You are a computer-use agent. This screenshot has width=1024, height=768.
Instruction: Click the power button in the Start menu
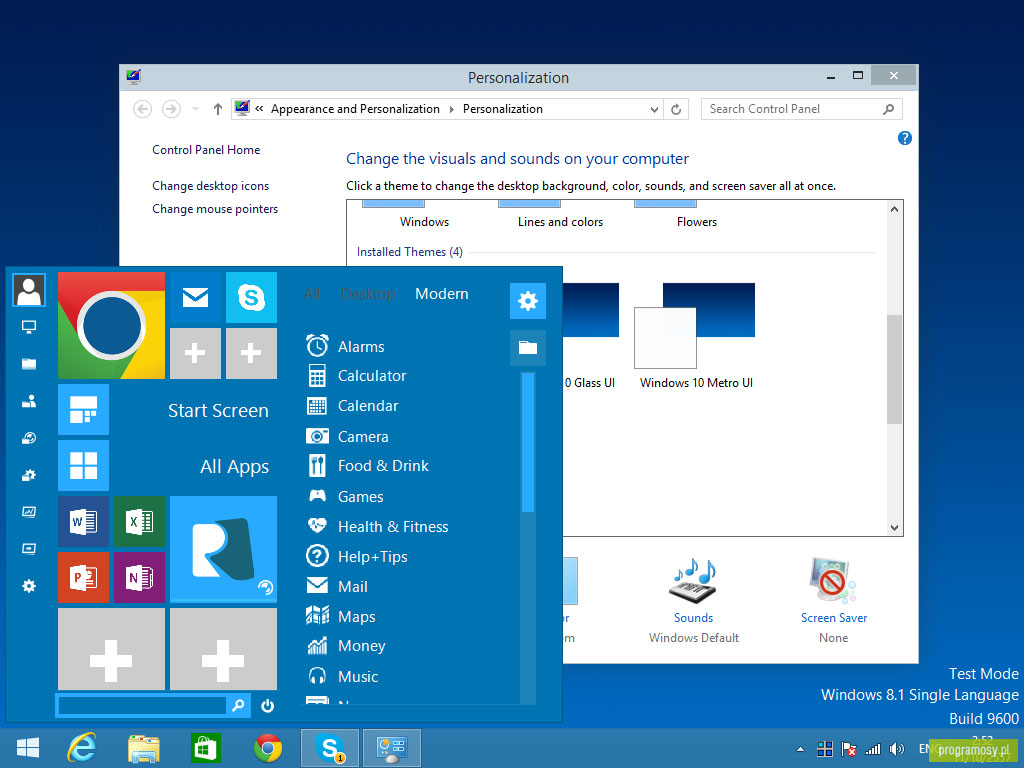[x=267, y=705]
